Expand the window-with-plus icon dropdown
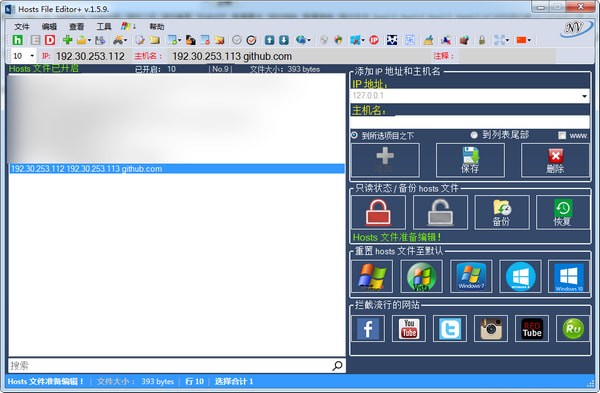600x393 pixels. [x=179, y=40]
